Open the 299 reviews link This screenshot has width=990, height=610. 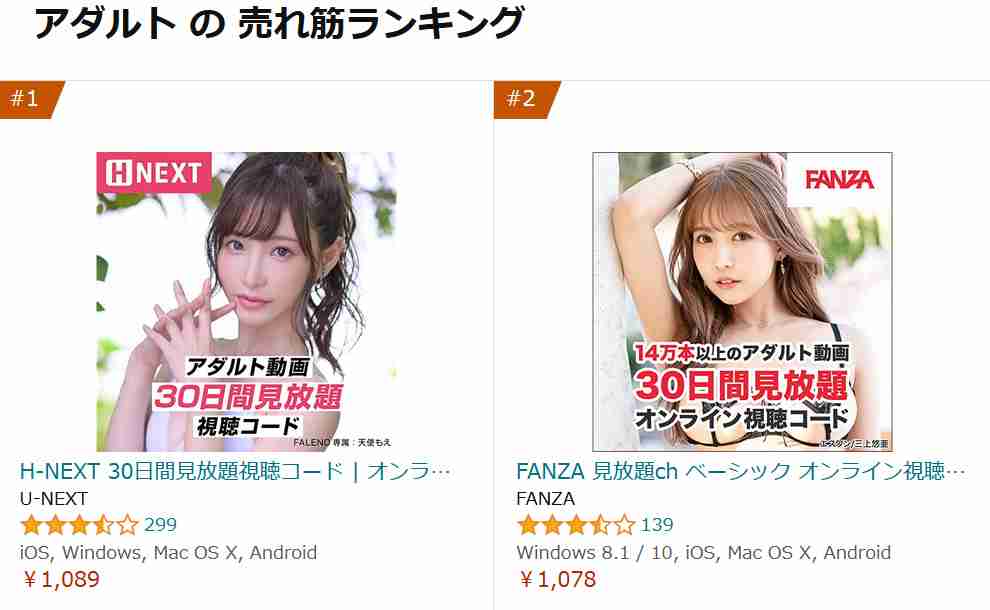coord(160,525)
